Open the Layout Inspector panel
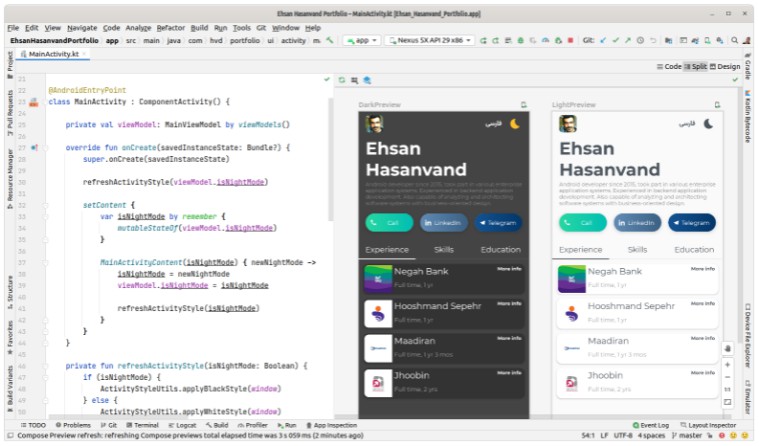The image size is (759, 446). [708, 425]
